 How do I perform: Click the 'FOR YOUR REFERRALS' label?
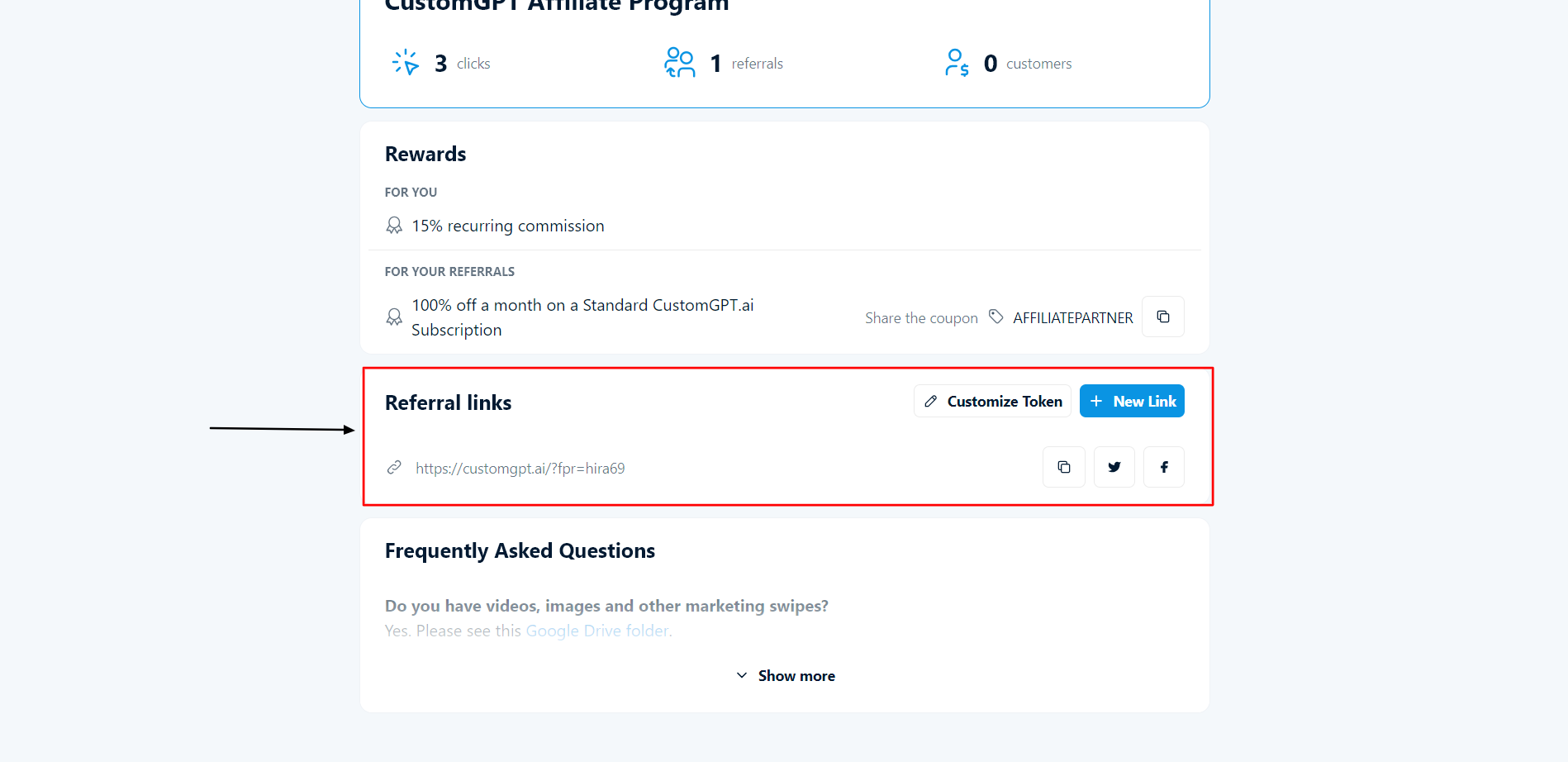click(x=449, y=272)
